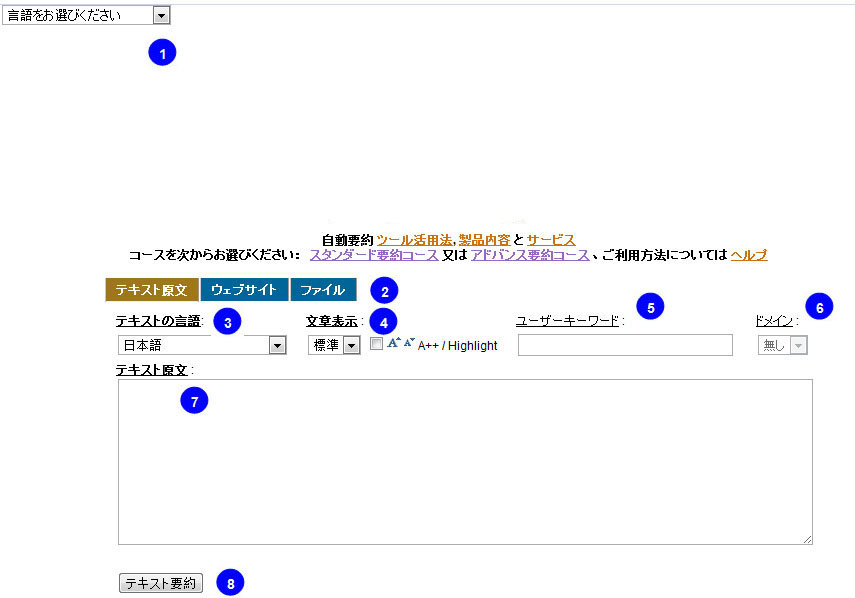Select the アドバンス要約コース link
The height and width of the screenshot is (598, 855).
click(530, 255)
